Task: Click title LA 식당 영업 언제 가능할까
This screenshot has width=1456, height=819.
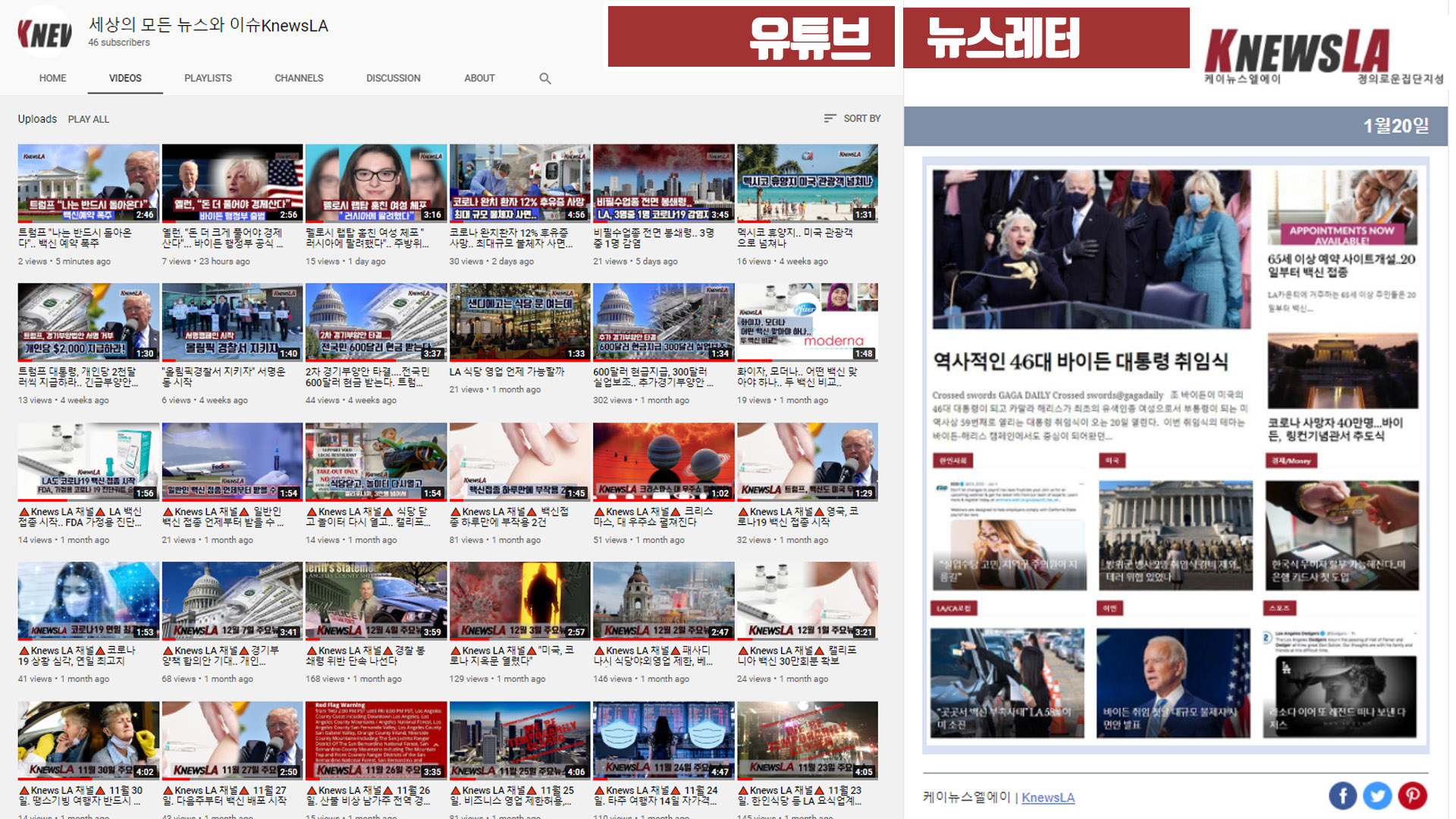Action: click(507, 372)
